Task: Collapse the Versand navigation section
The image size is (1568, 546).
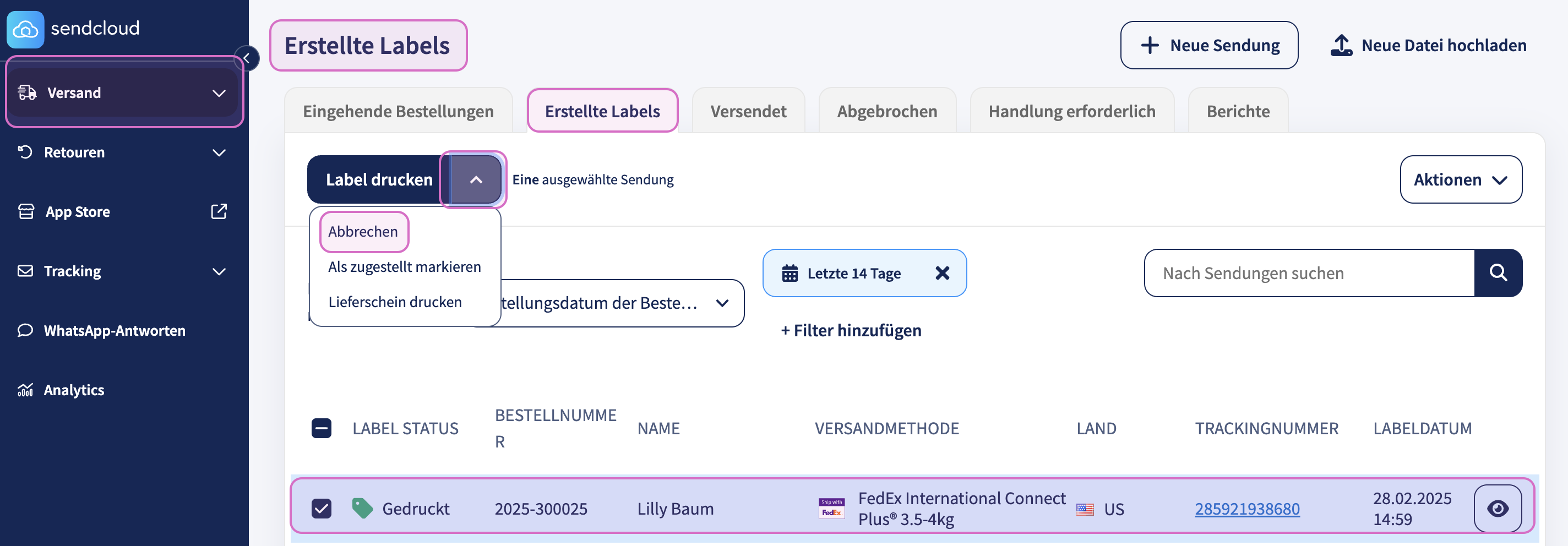Action: click(x=218, y=92)
